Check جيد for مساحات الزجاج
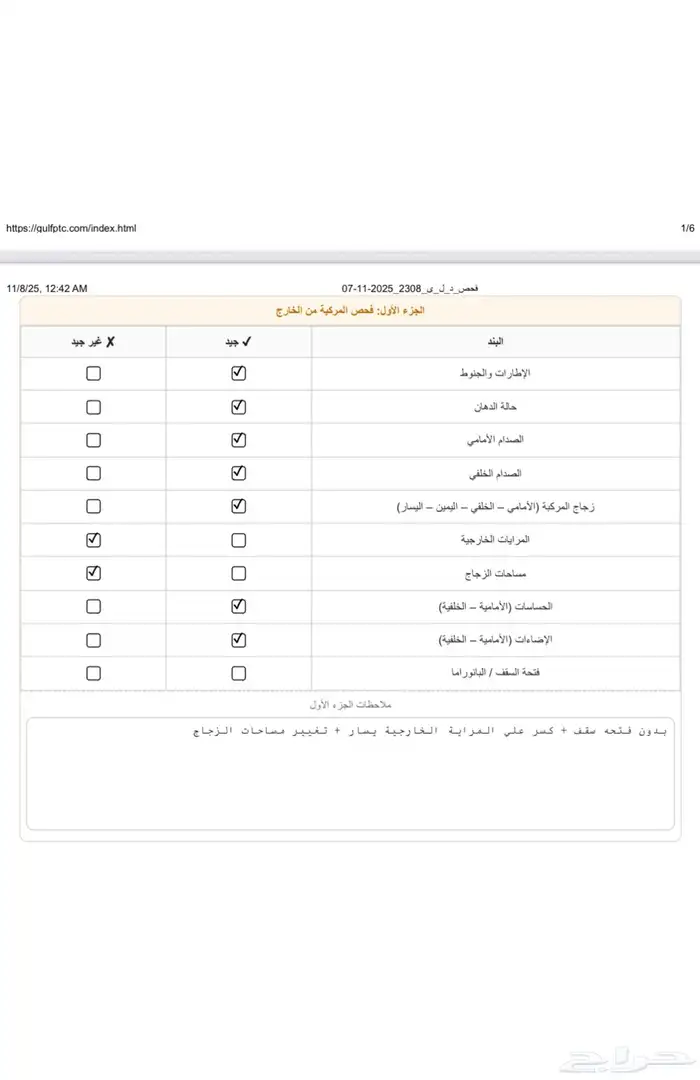700x1080 pixels. [238, 573]
